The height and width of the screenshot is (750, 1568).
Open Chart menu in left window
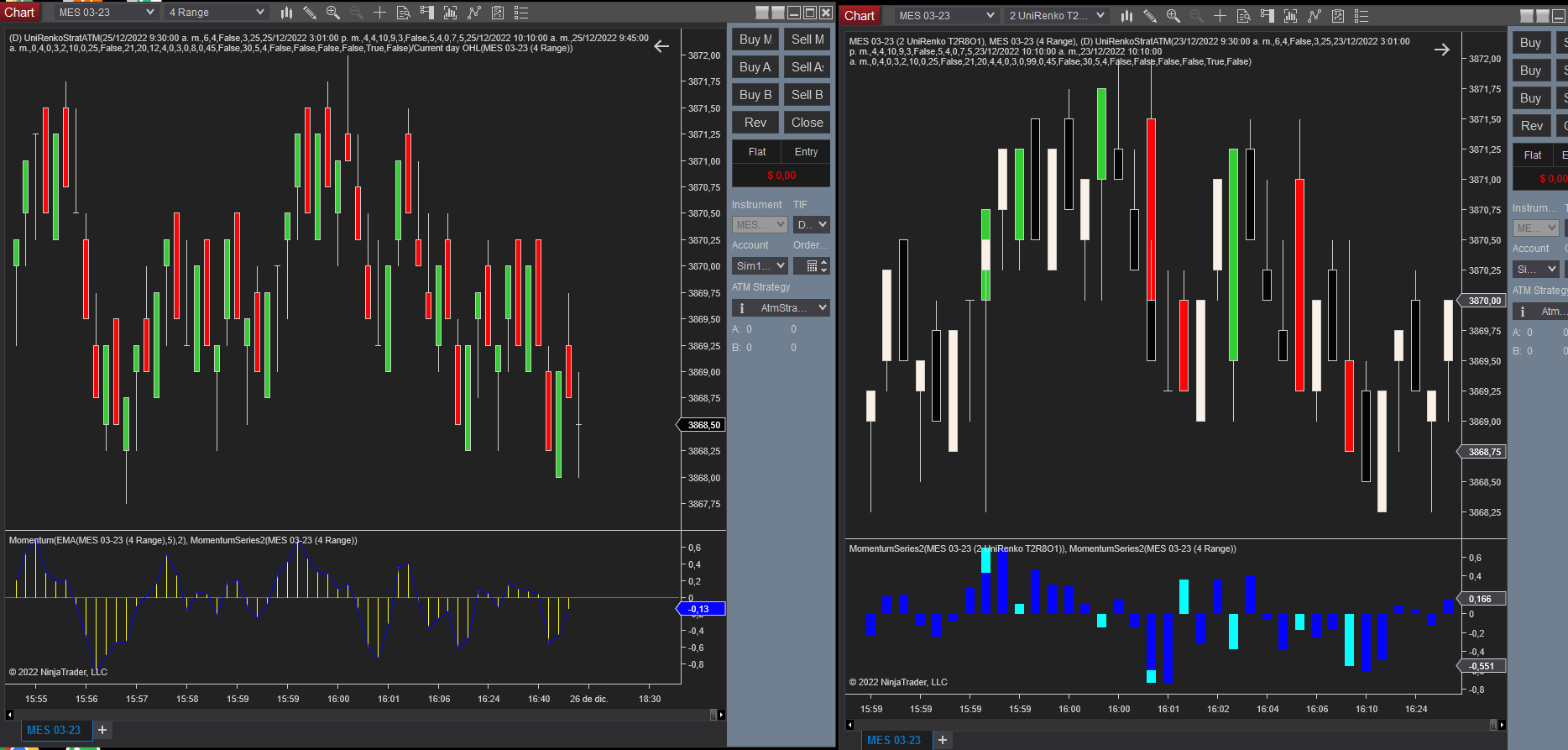point(19,13)
